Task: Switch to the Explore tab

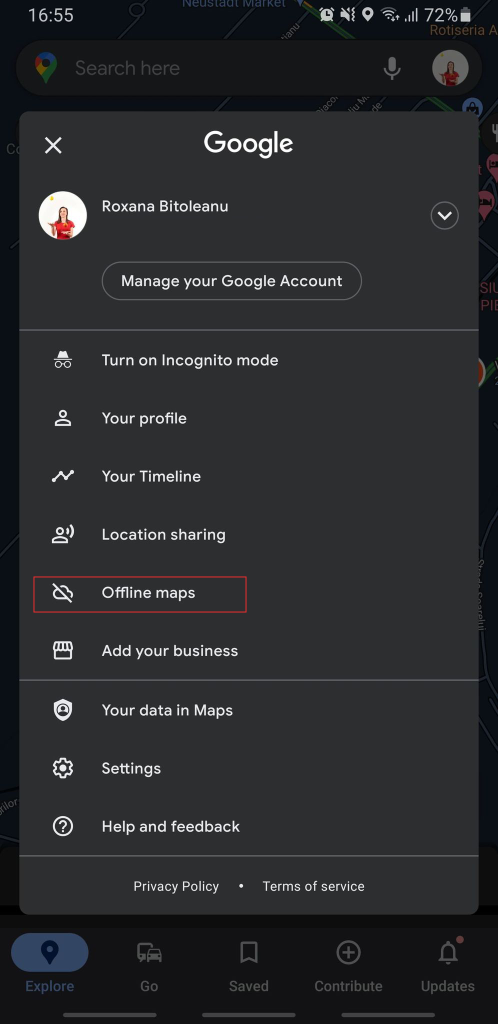Action: click(50, 963)
